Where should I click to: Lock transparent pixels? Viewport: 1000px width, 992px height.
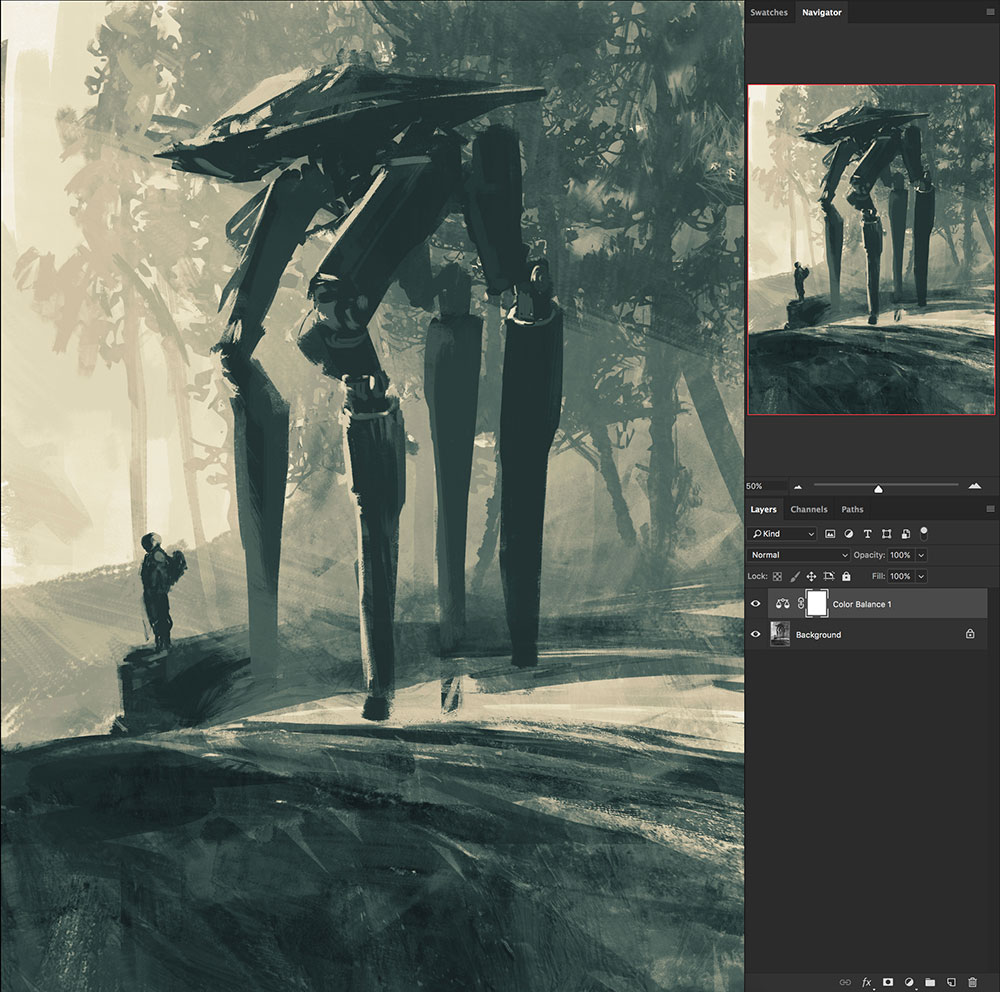[x=777, y=576]
